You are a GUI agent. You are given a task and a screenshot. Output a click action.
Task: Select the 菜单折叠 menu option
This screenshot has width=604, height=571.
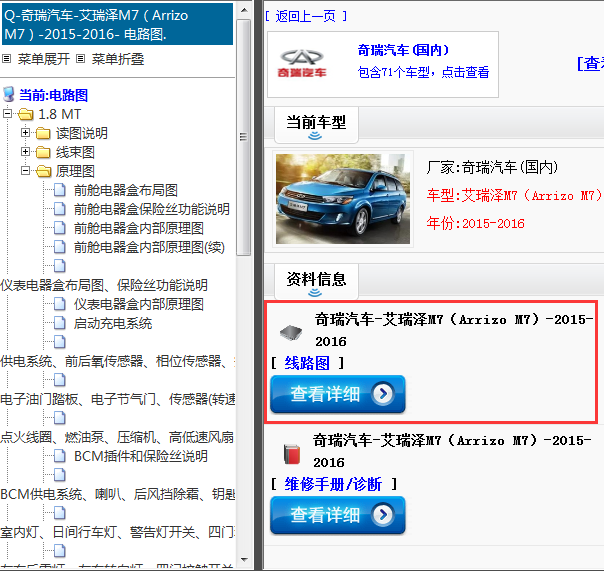pos(117,59)
